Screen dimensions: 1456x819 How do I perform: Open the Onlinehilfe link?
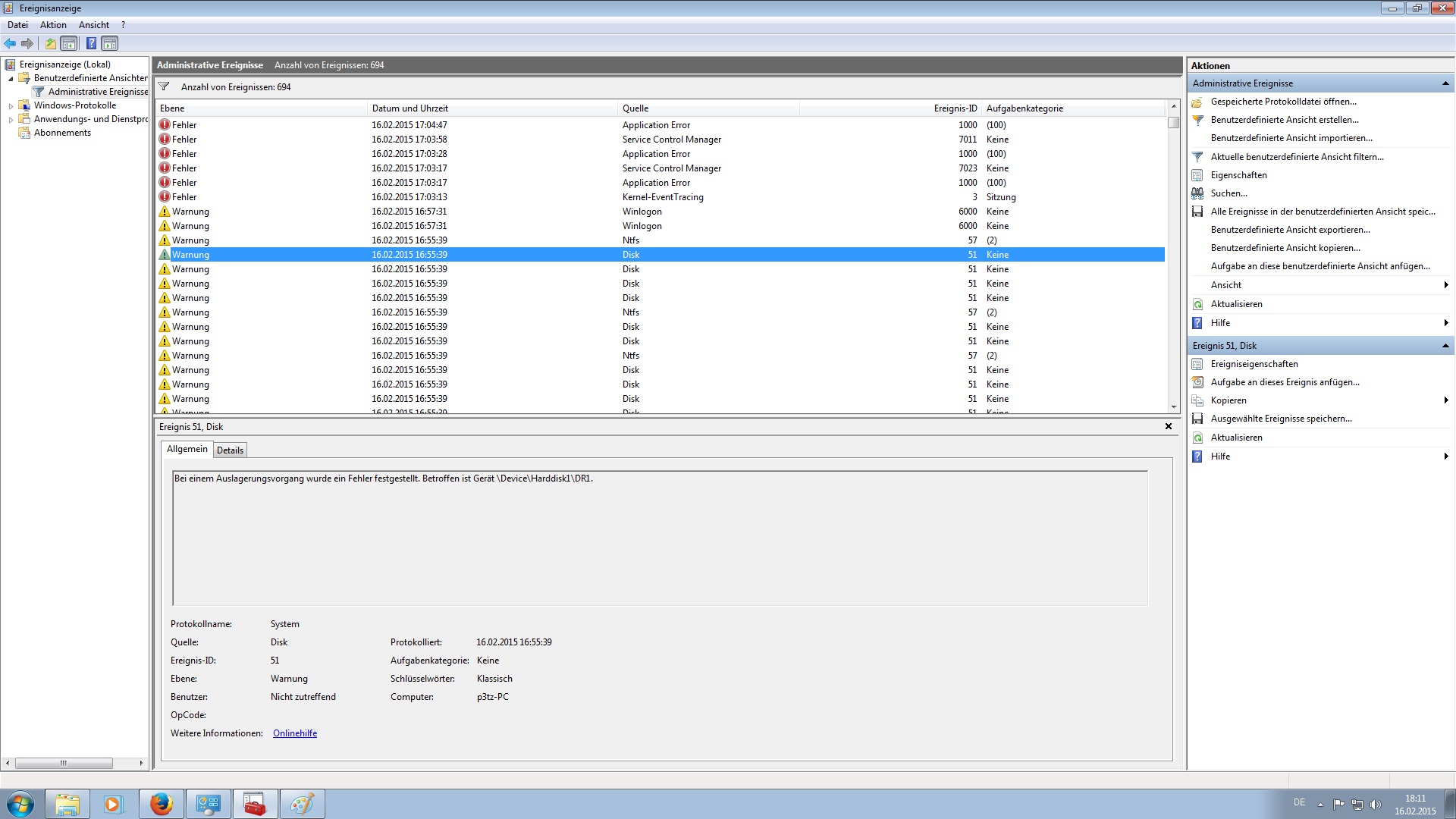(x=295, y=733)
